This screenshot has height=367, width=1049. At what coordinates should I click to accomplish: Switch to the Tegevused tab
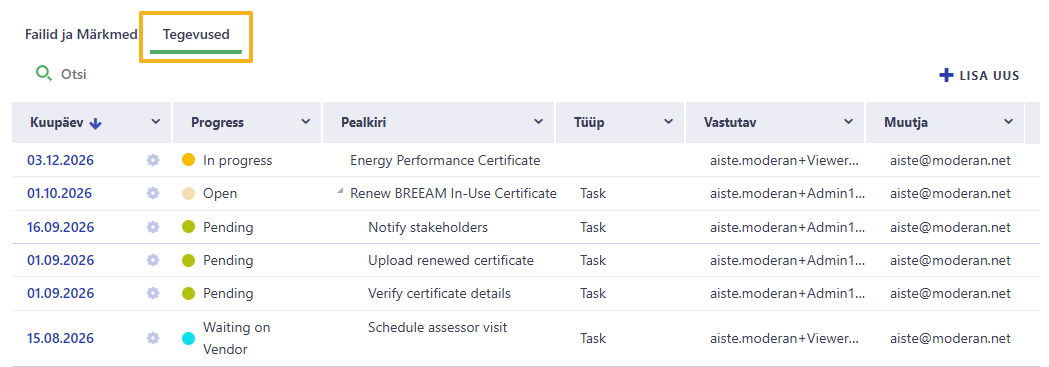click(x=196, y=34)
